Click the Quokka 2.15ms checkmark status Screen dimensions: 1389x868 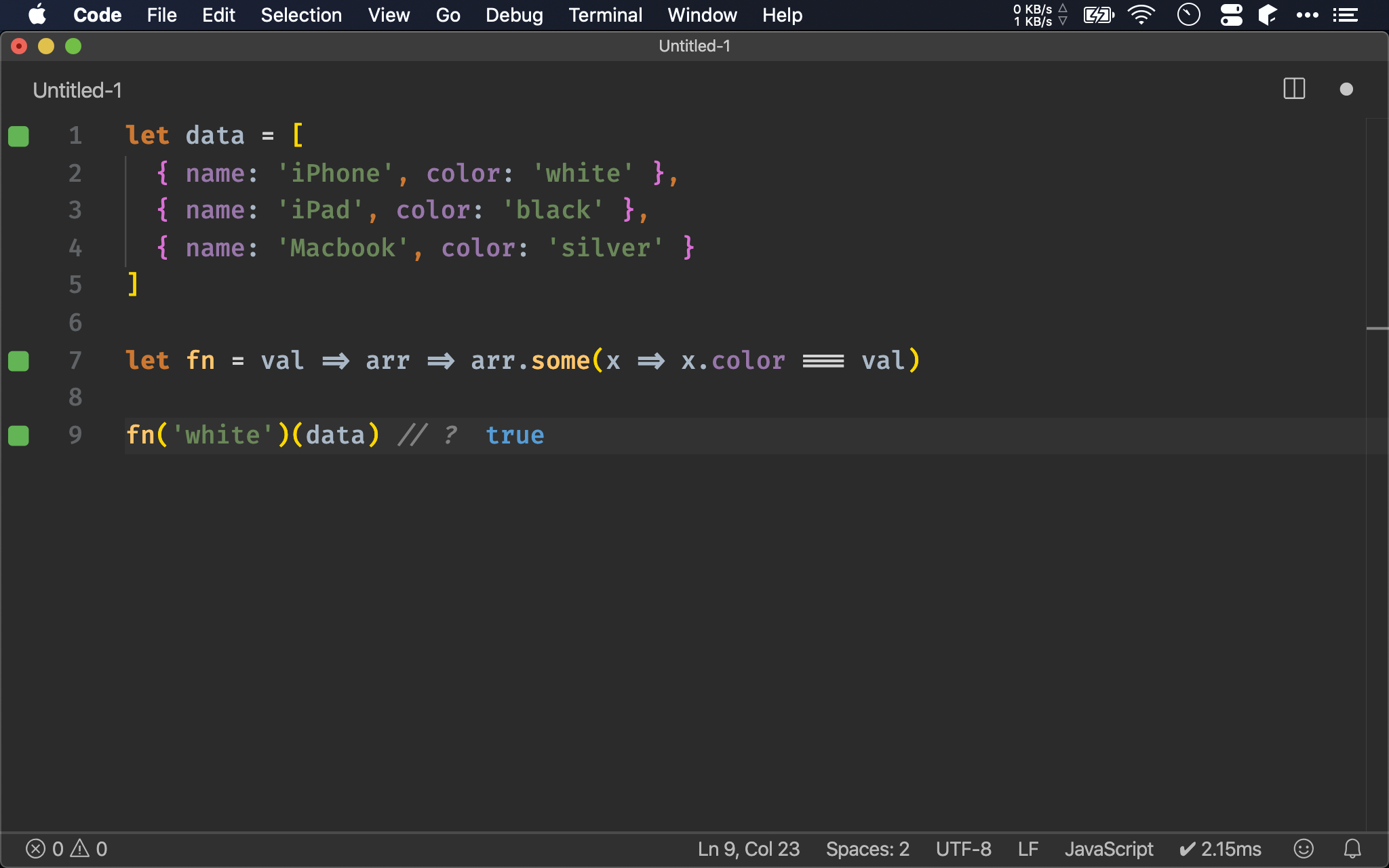[x=1220, y=848]
